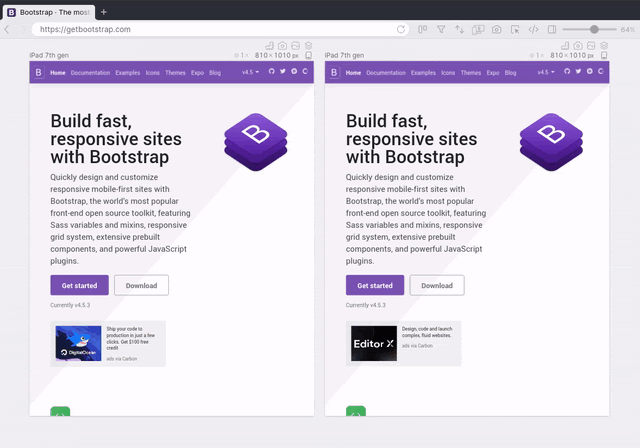
Task: Adjust the zoom slider at 64%
Action: [x=594, y=30]
